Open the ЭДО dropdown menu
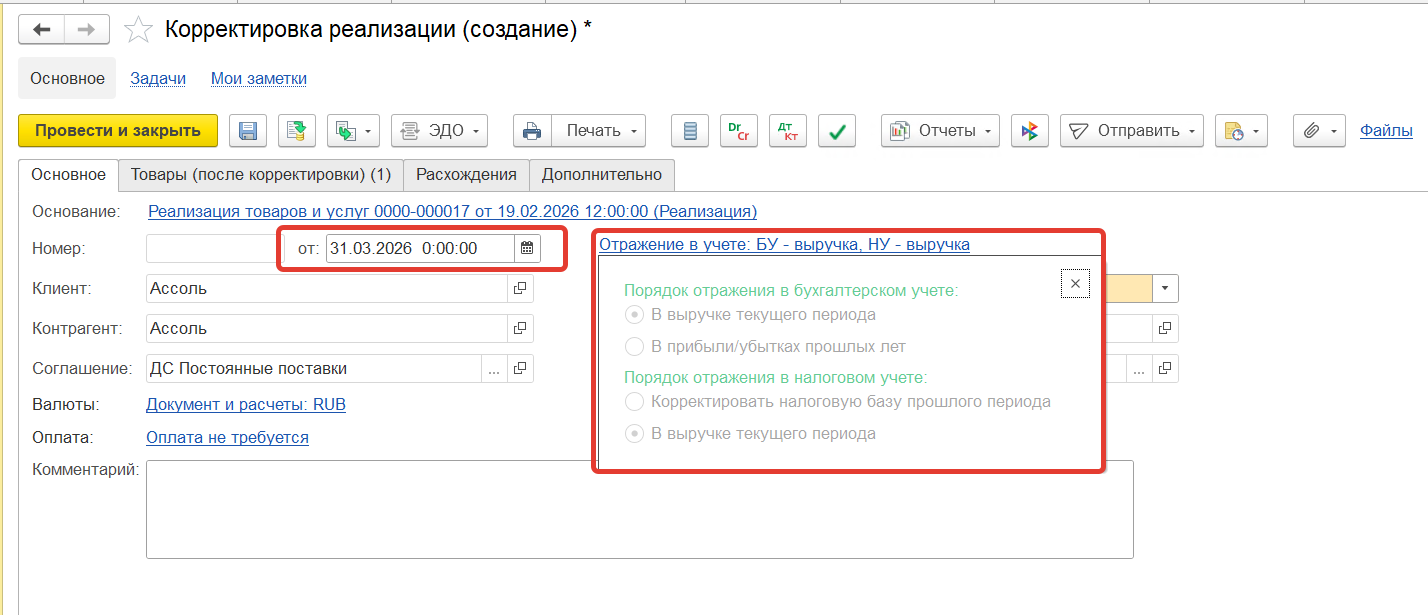Viewport: 1428px width, 615px height. pyautogui.click(x=439, y=131)
